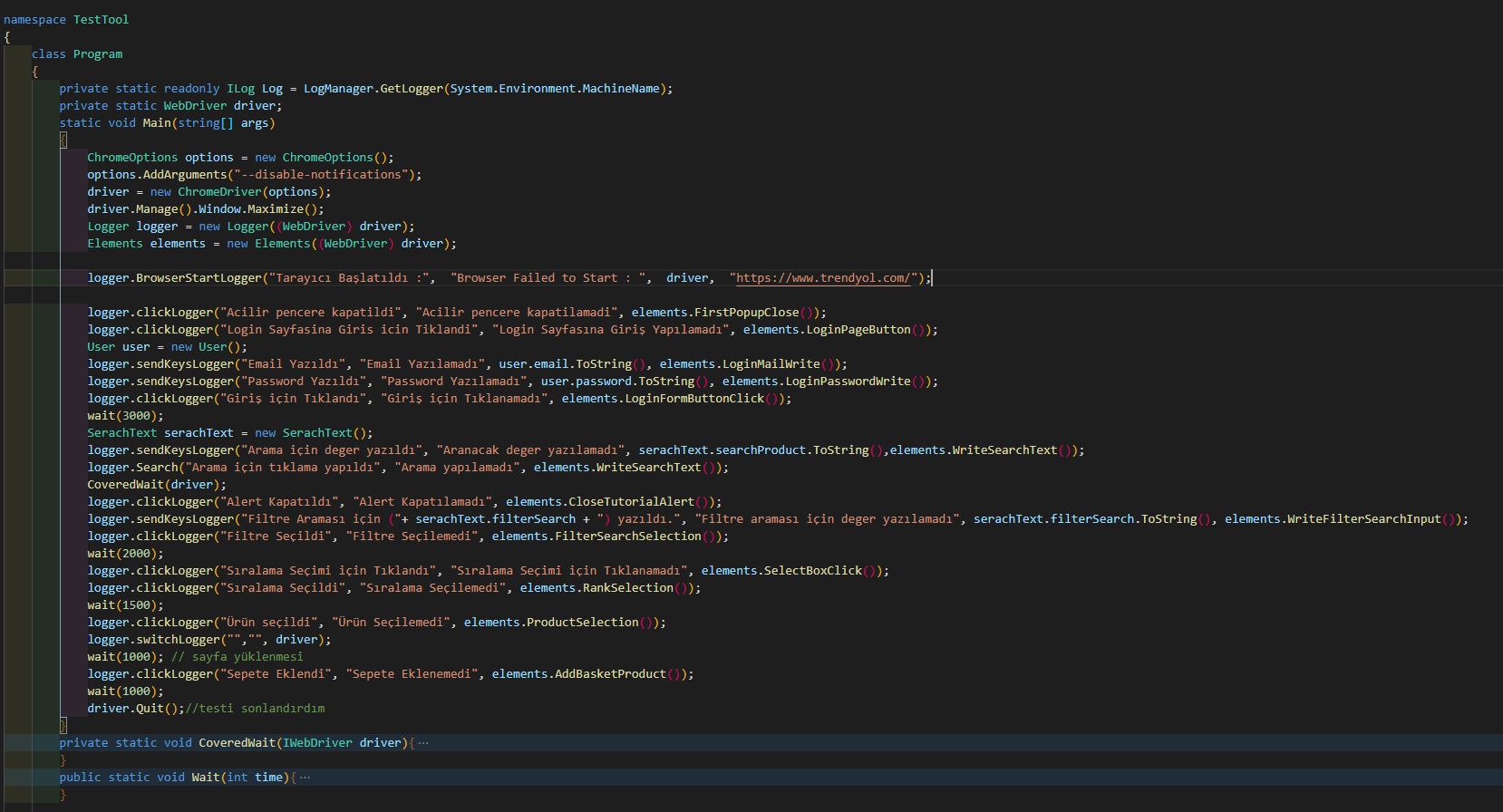The width and height of the screenshot is (1503, 812).
Task: Click the wait(1500) statement
Action: point(125,605)
